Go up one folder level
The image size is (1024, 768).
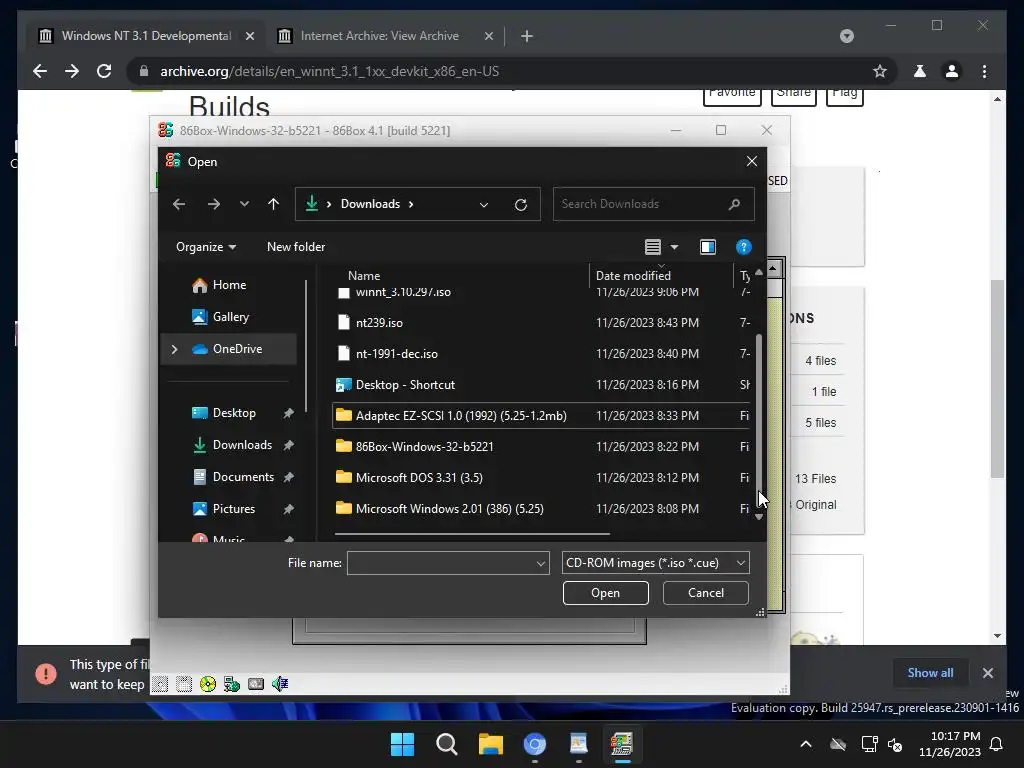[x=274, y=204]
